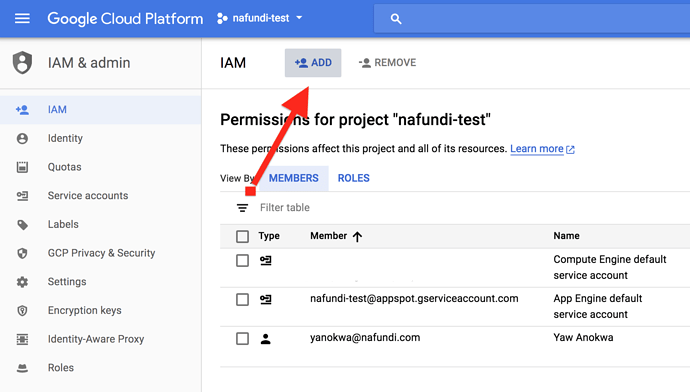Click service account icon in App Engine row

point(265,300)
